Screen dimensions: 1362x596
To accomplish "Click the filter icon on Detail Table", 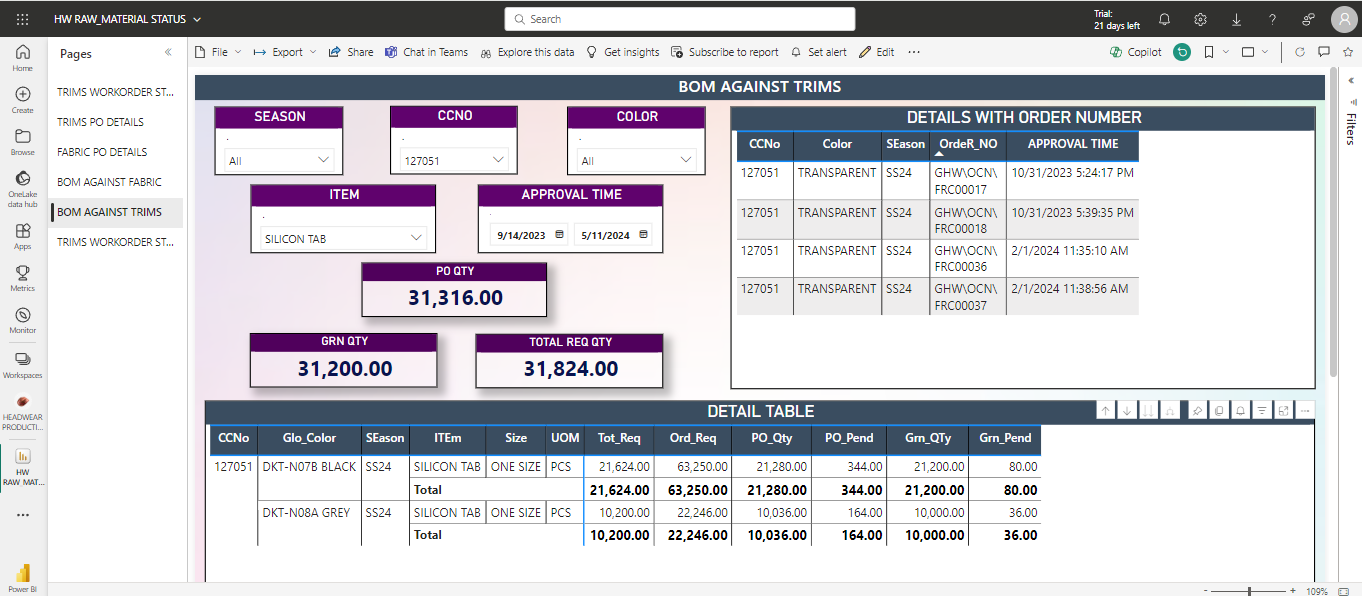I will tap(1262, 410).
